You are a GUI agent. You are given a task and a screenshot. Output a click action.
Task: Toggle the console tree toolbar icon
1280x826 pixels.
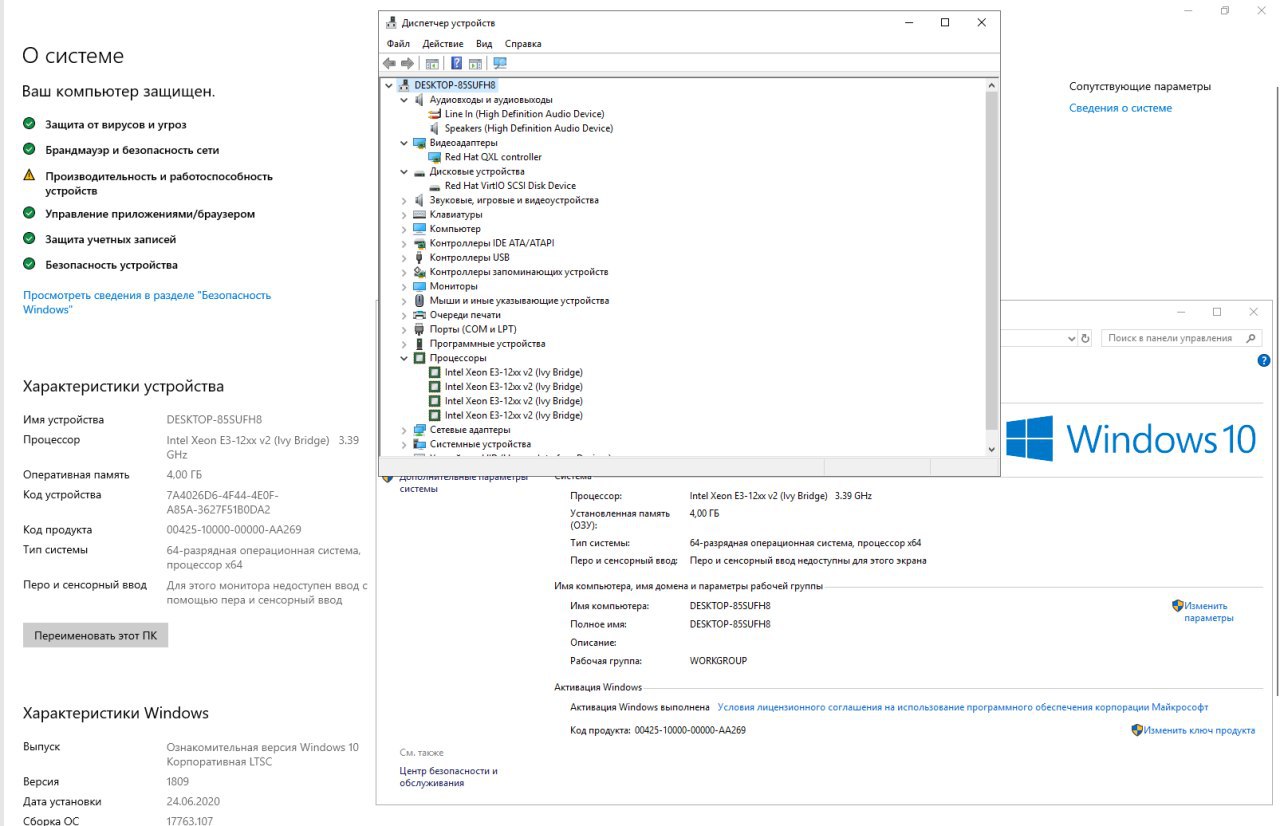point(432,63)
